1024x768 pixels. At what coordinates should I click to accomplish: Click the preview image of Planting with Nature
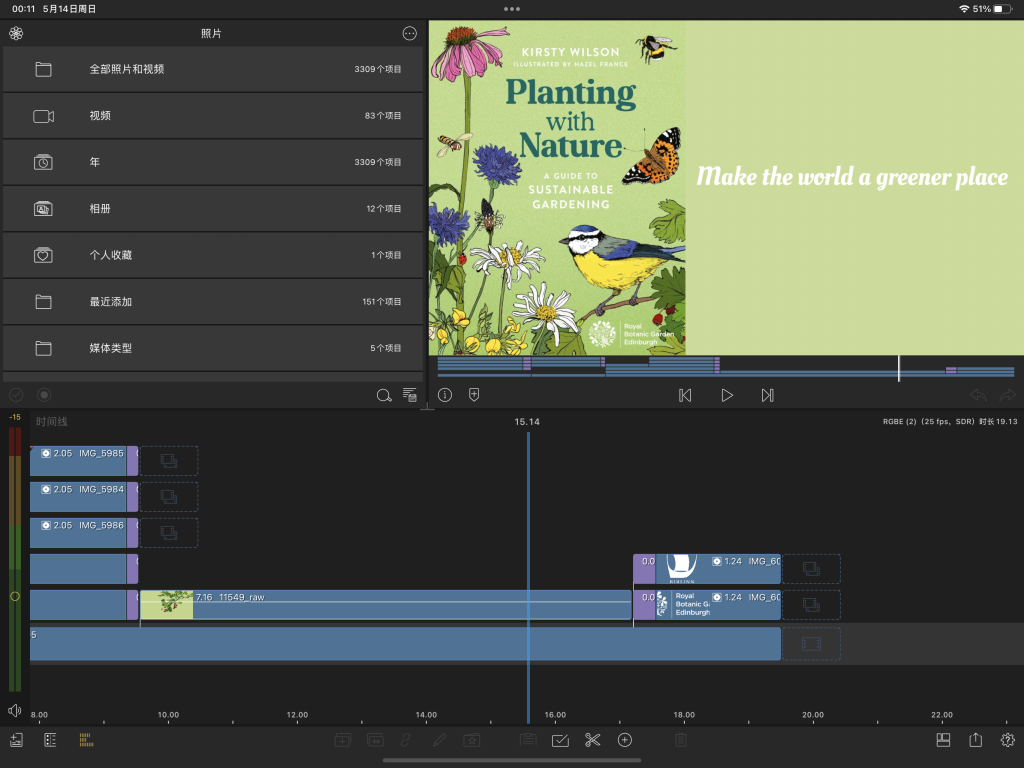click(x=557, y=188)
